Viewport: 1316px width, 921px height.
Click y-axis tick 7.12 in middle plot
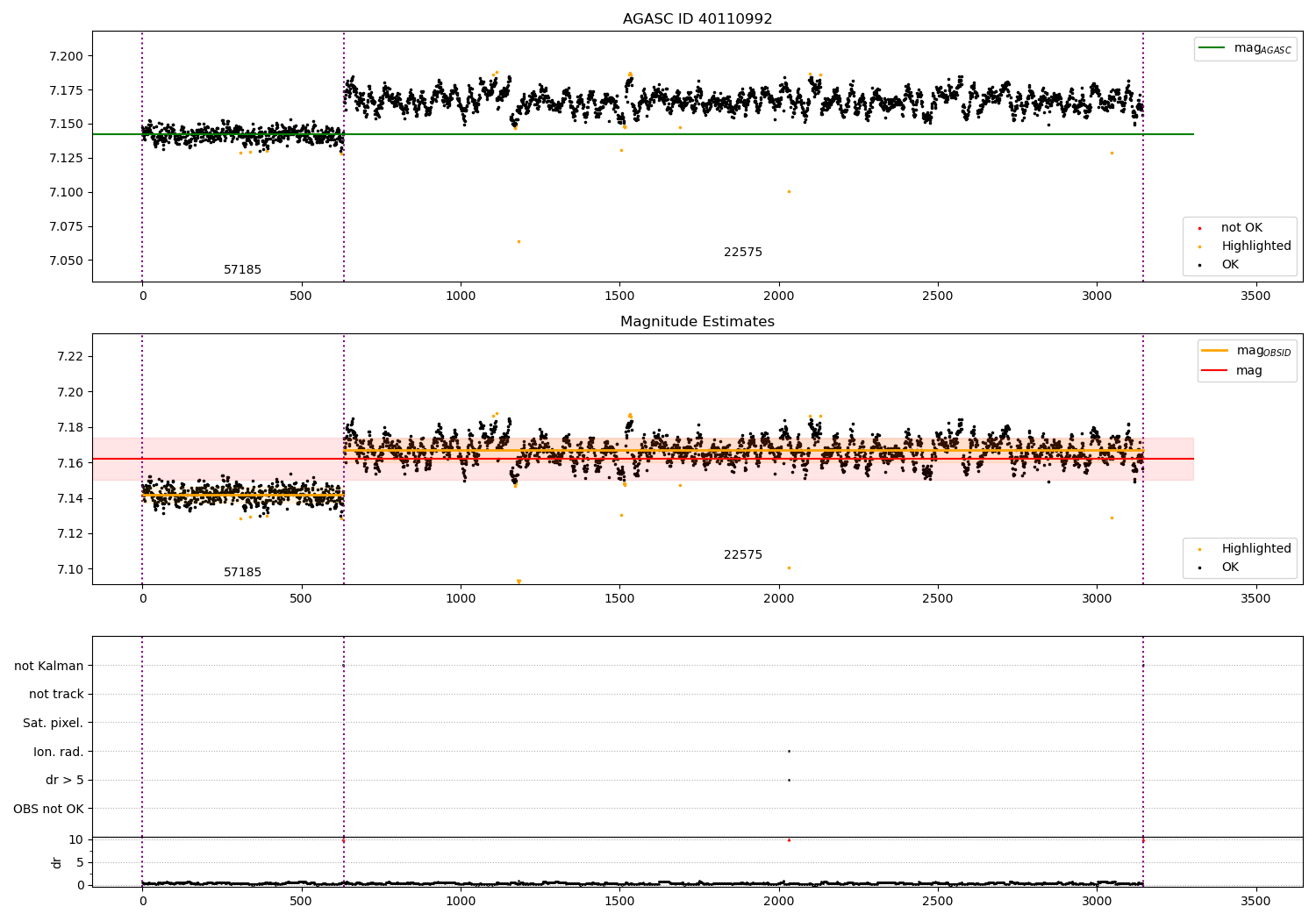coord(68,533)
